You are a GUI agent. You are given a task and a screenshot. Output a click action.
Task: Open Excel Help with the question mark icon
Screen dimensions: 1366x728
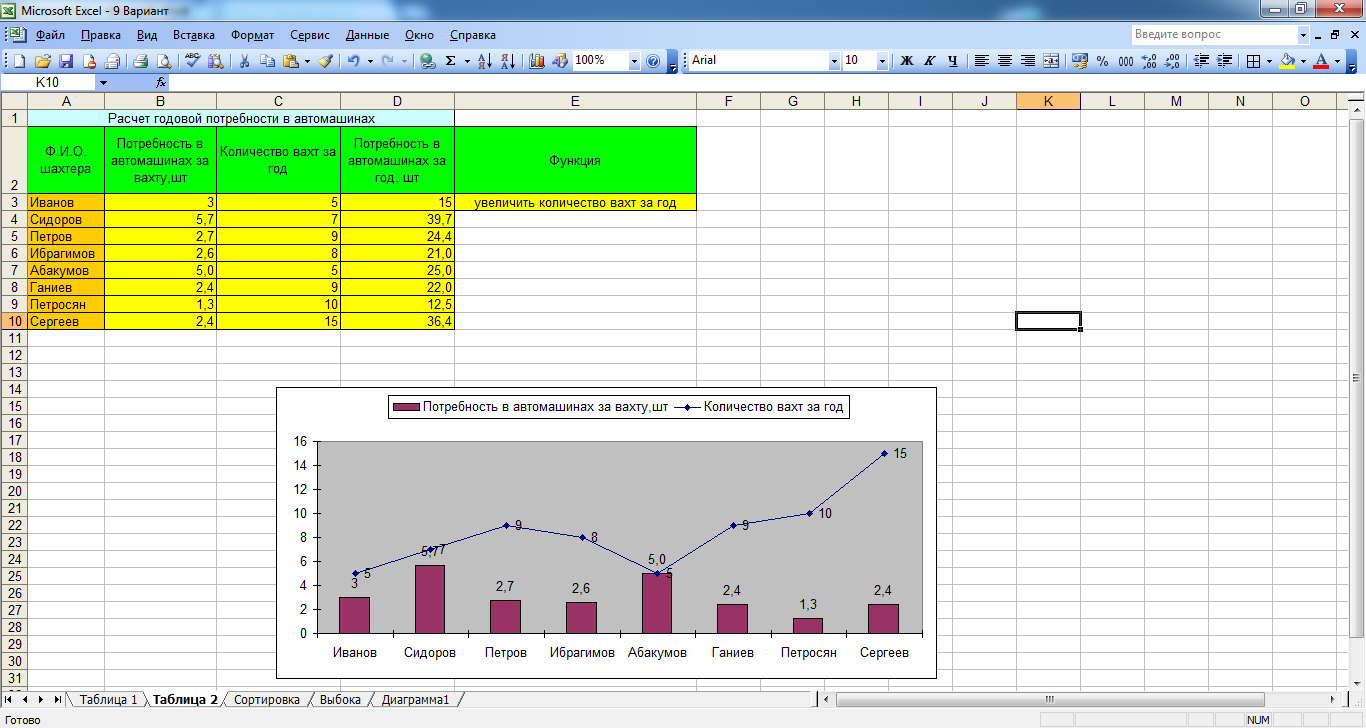[x=653, y=61]
